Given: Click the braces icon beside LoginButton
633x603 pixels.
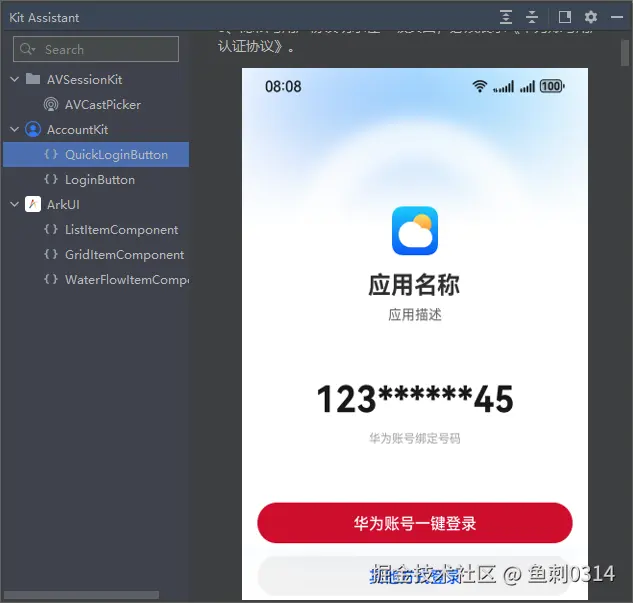Looking at the screenshot, I should pyautogui.click(x=51, y=179).
